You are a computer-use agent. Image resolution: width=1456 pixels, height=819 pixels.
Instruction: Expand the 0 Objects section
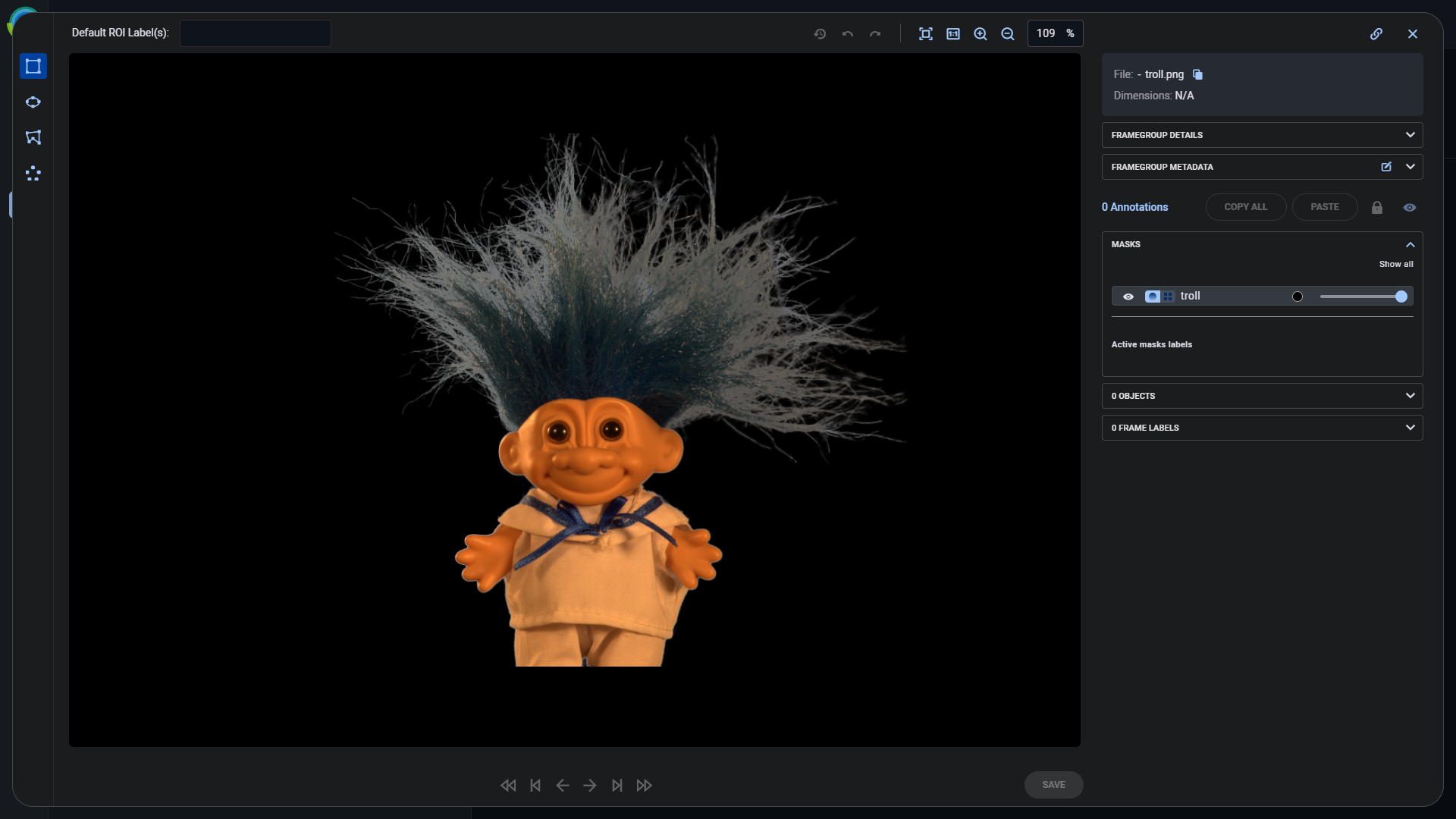click(x=1410, y=396)
